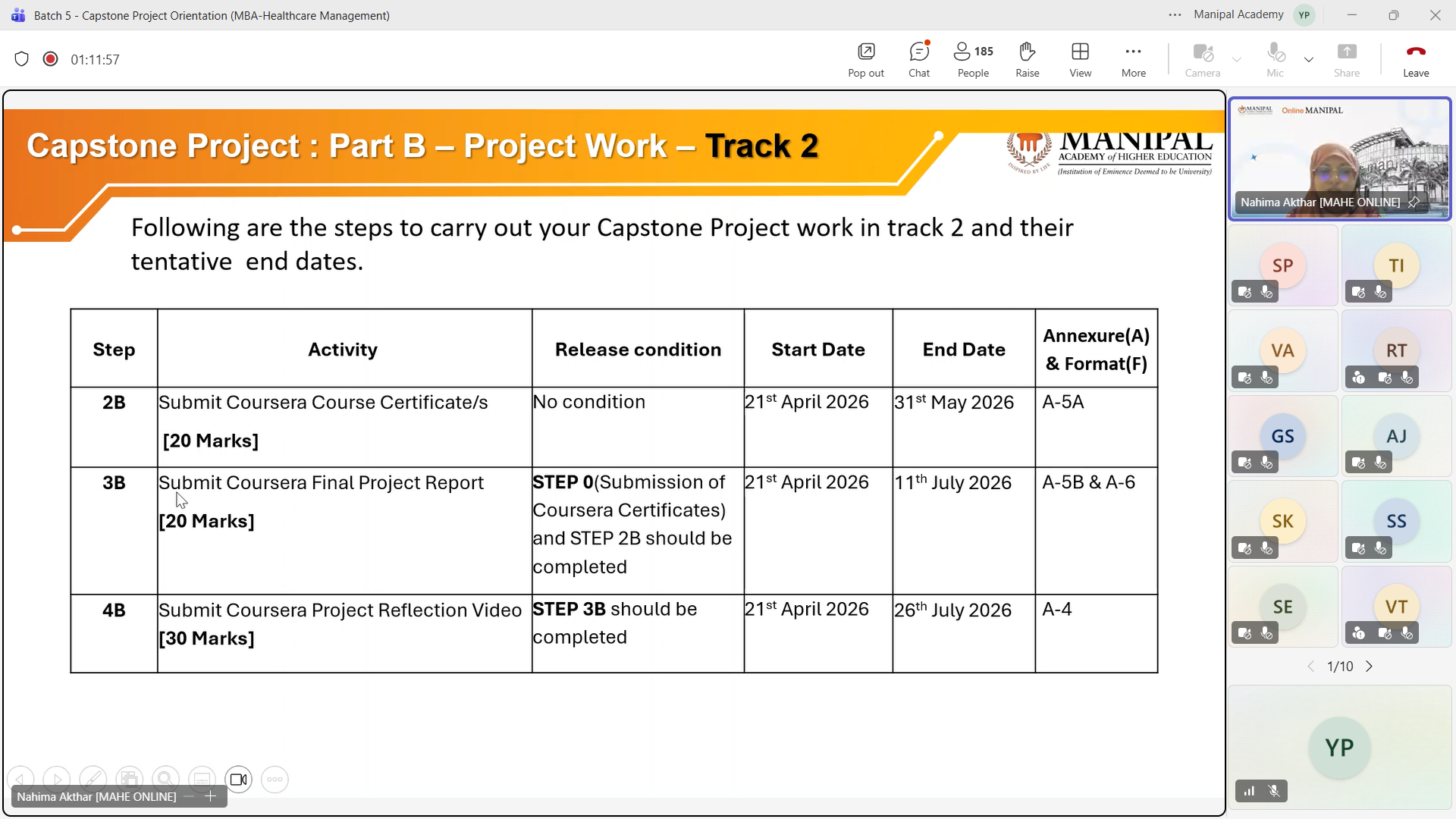Viewport: 1456px width, 819px height.
Task: Click the 'Release condition' column header
Action: pyautogui.click(x=638, y=349)
